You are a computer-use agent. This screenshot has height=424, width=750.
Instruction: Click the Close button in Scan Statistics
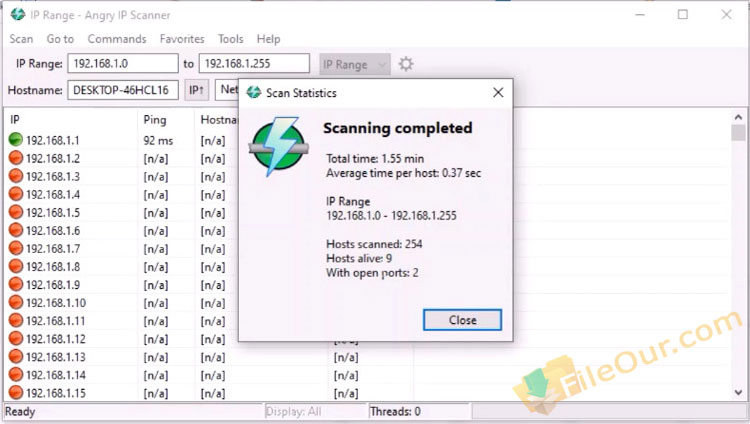[462, 320]
